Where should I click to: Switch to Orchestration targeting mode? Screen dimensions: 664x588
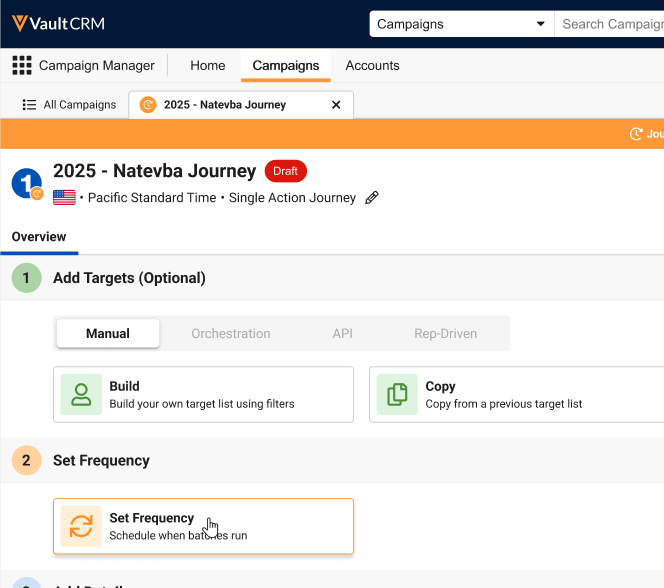(231, 334)
